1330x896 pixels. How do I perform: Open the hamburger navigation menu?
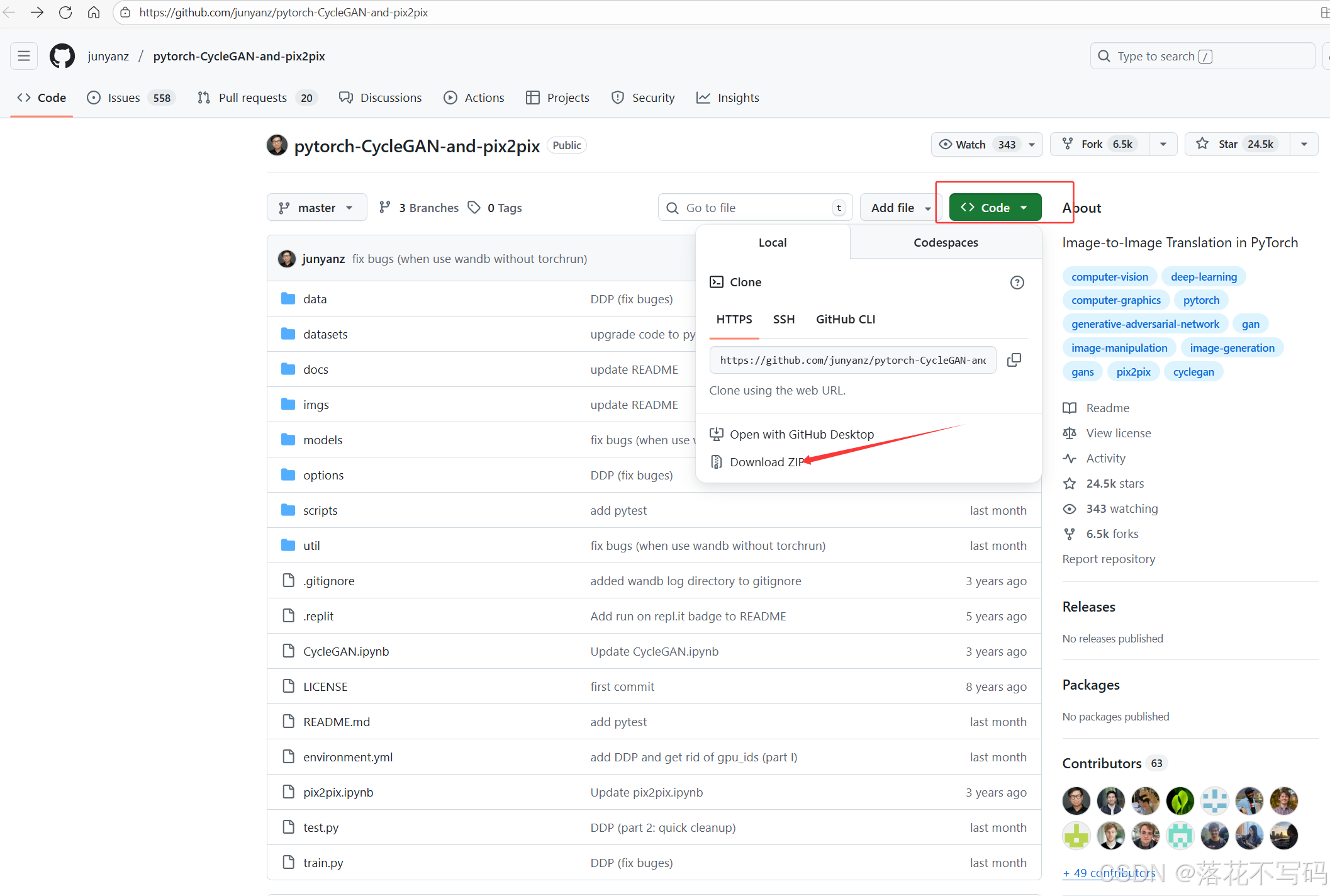click(x=24, y=56)
